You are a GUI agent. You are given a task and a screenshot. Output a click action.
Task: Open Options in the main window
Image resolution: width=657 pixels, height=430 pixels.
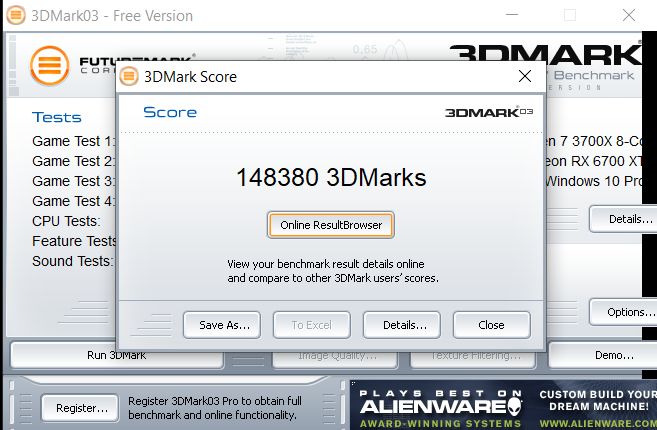click(x=623, y=312)
